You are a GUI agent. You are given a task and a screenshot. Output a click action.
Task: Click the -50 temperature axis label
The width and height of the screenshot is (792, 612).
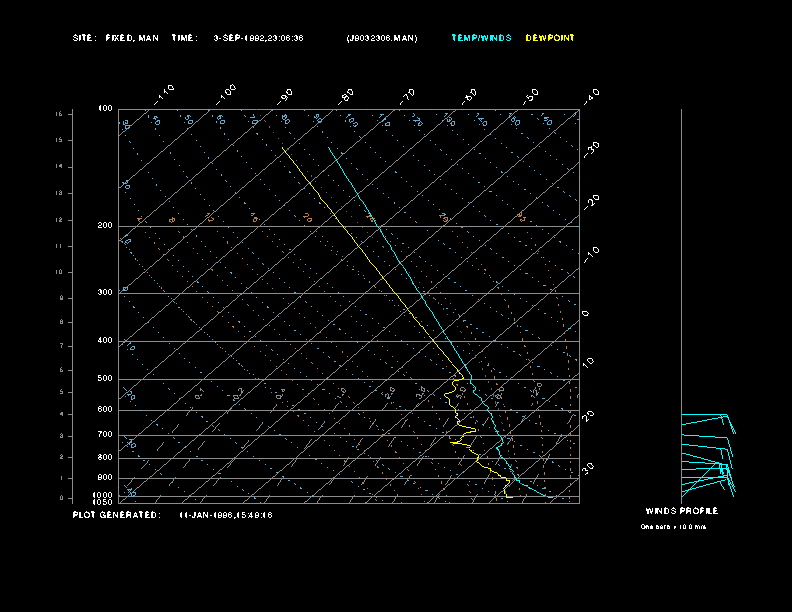tap(531, 97)
